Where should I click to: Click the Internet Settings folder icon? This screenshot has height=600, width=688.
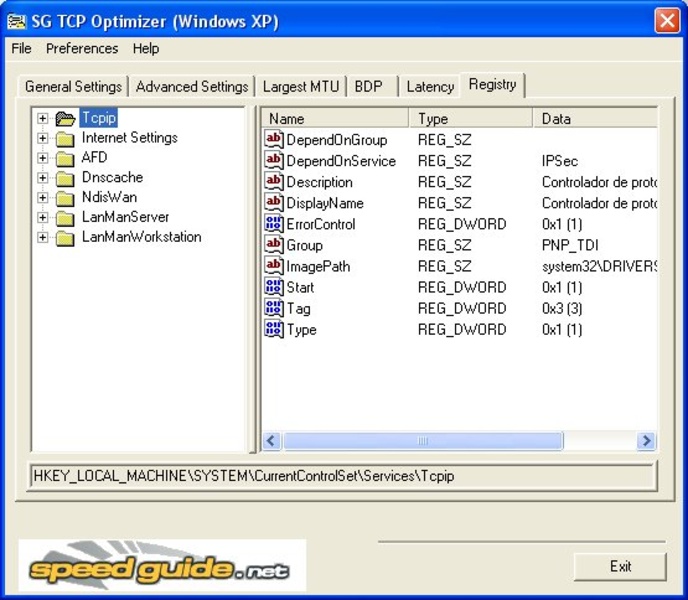[66, 138]
